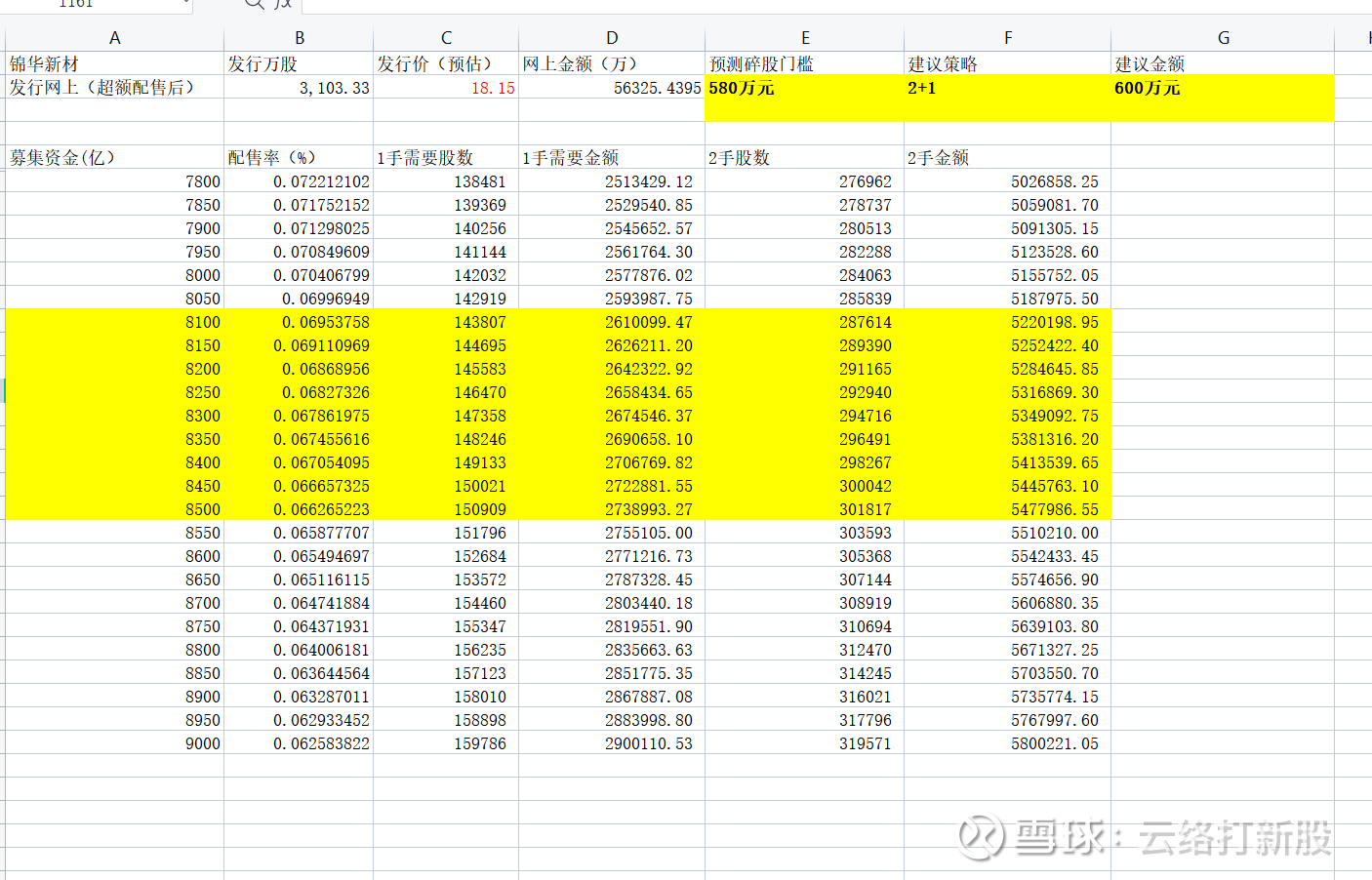This screenshot has width=1372, height=880.
Task: Click the 2900110.53 amount cell
Action: pos(612,742)
